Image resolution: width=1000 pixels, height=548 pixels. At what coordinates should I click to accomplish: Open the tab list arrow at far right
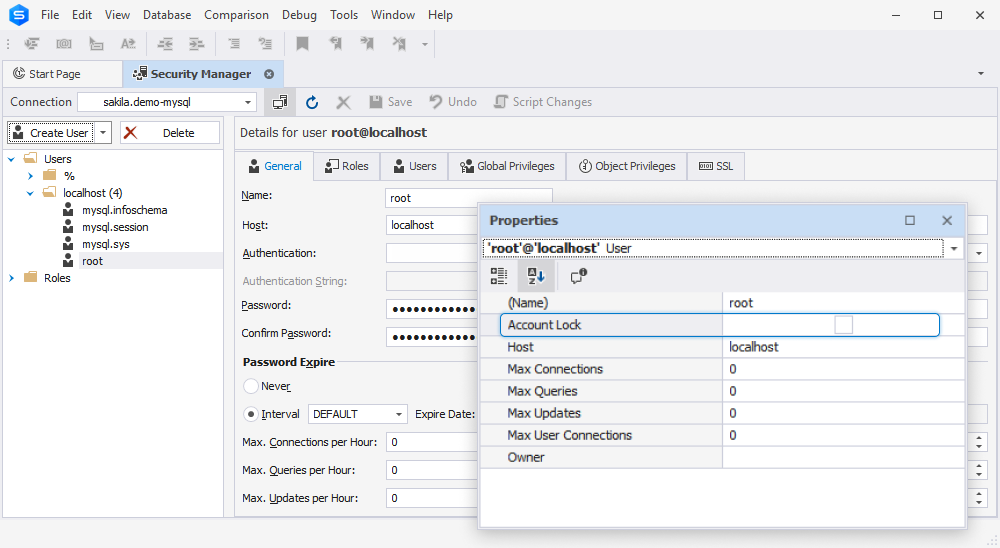point(981,74)
